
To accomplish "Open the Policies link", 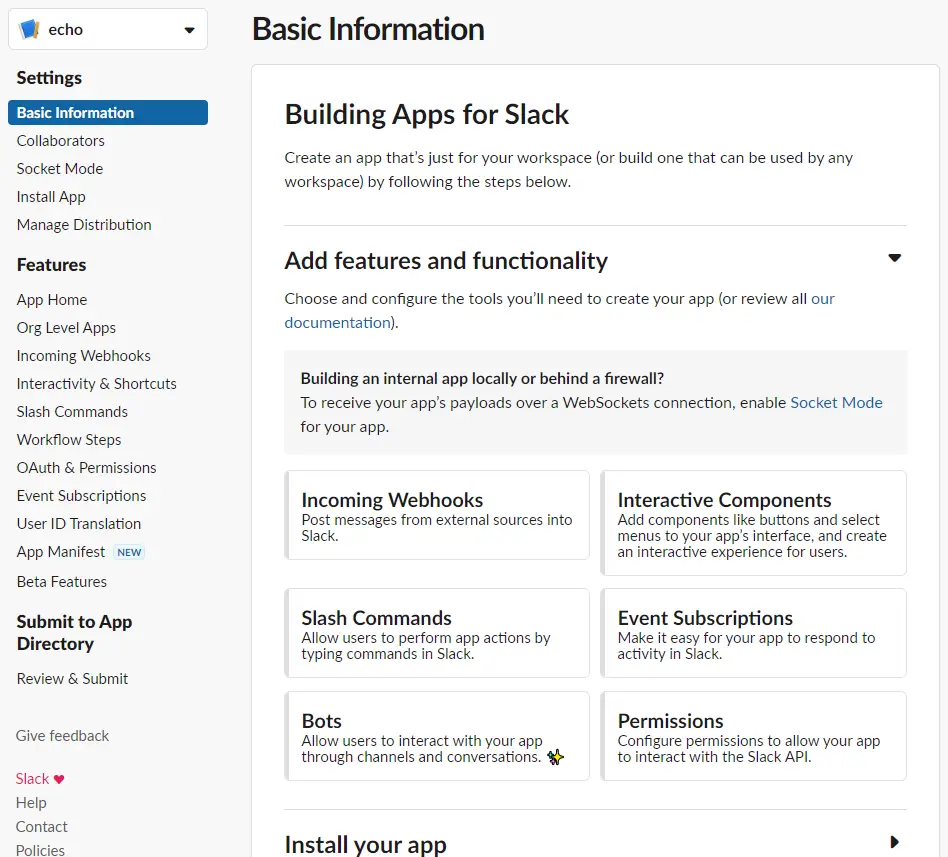I will click(40, 850).
